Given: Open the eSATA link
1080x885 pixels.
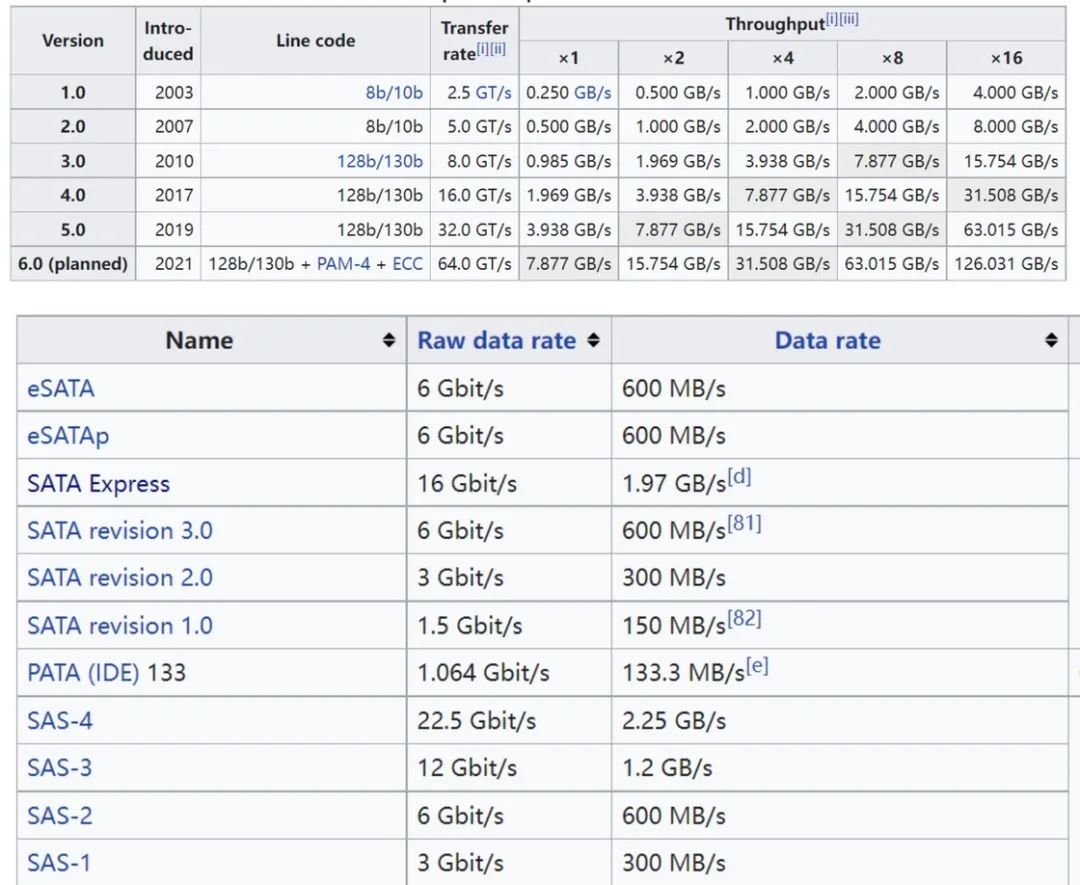Looking at the screenshot, I should click(x=61, y=388).
